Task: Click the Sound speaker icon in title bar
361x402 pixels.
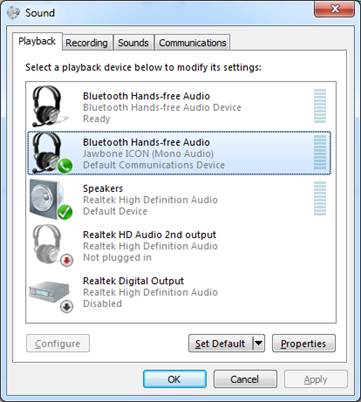Action: [x=14, y=12]
